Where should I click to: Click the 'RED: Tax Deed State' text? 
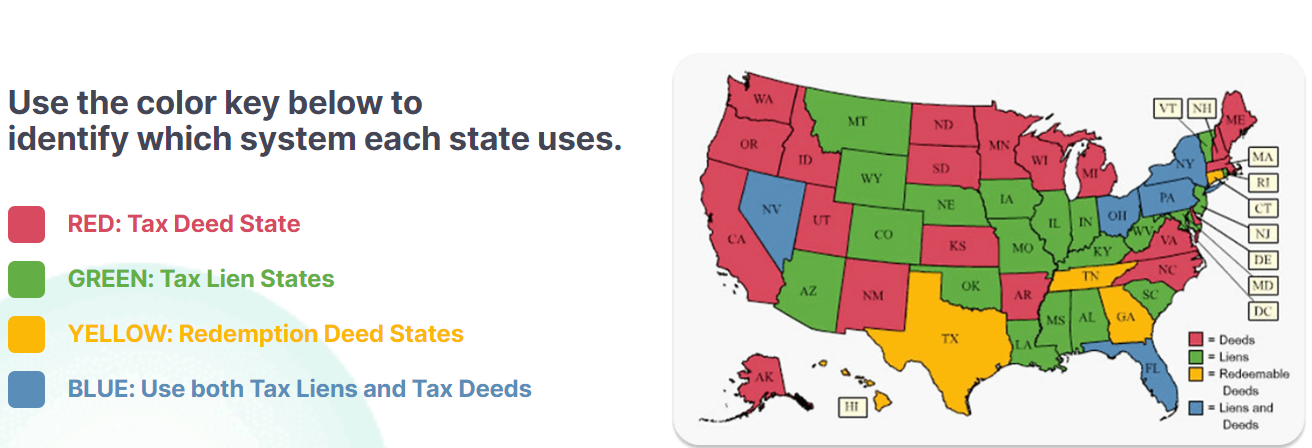coord(184,224)
